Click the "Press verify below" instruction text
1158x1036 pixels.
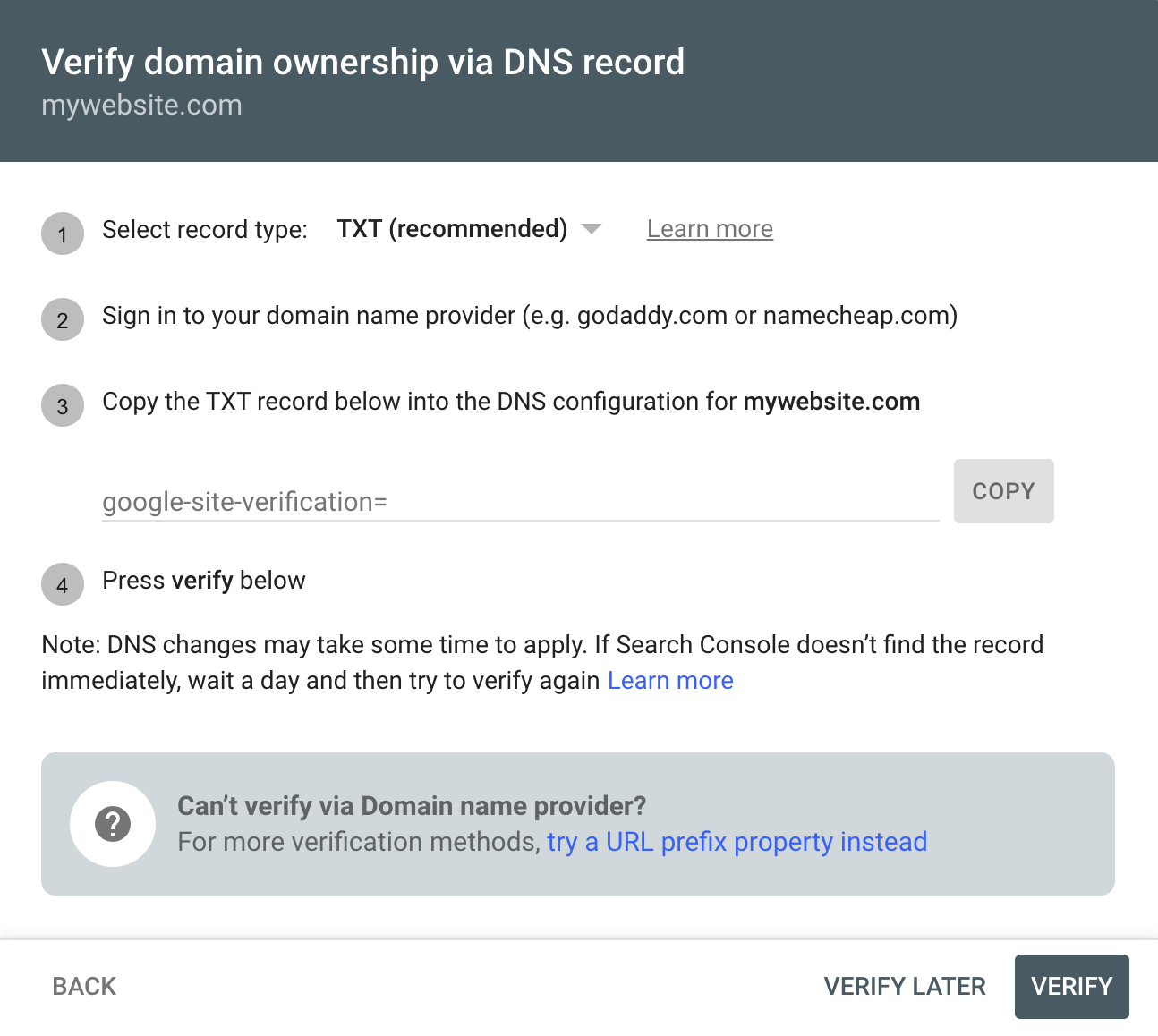[x=204, y=581]
